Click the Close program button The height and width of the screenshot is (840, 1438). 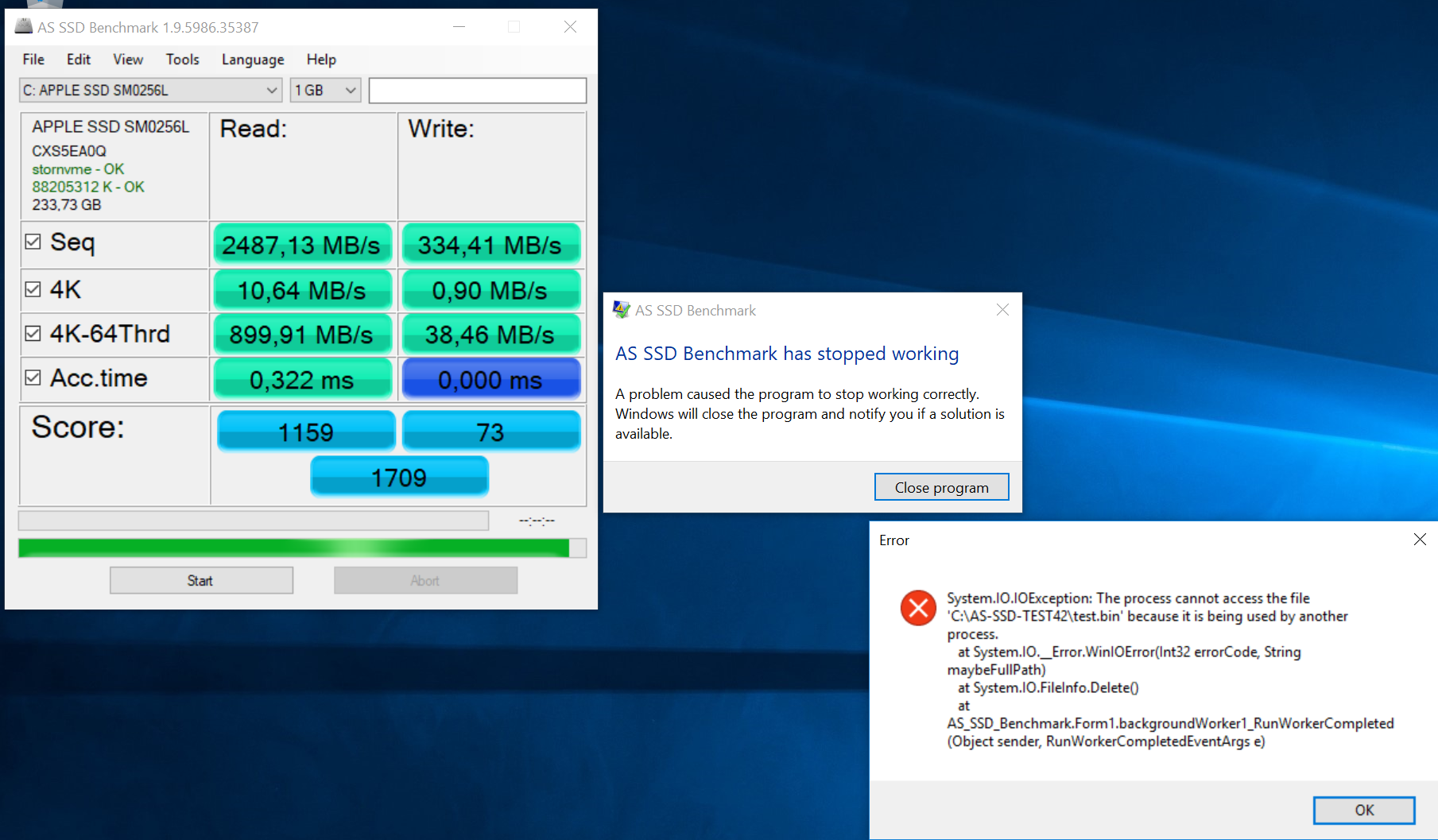pyautogui.click(x=942, y=487)
